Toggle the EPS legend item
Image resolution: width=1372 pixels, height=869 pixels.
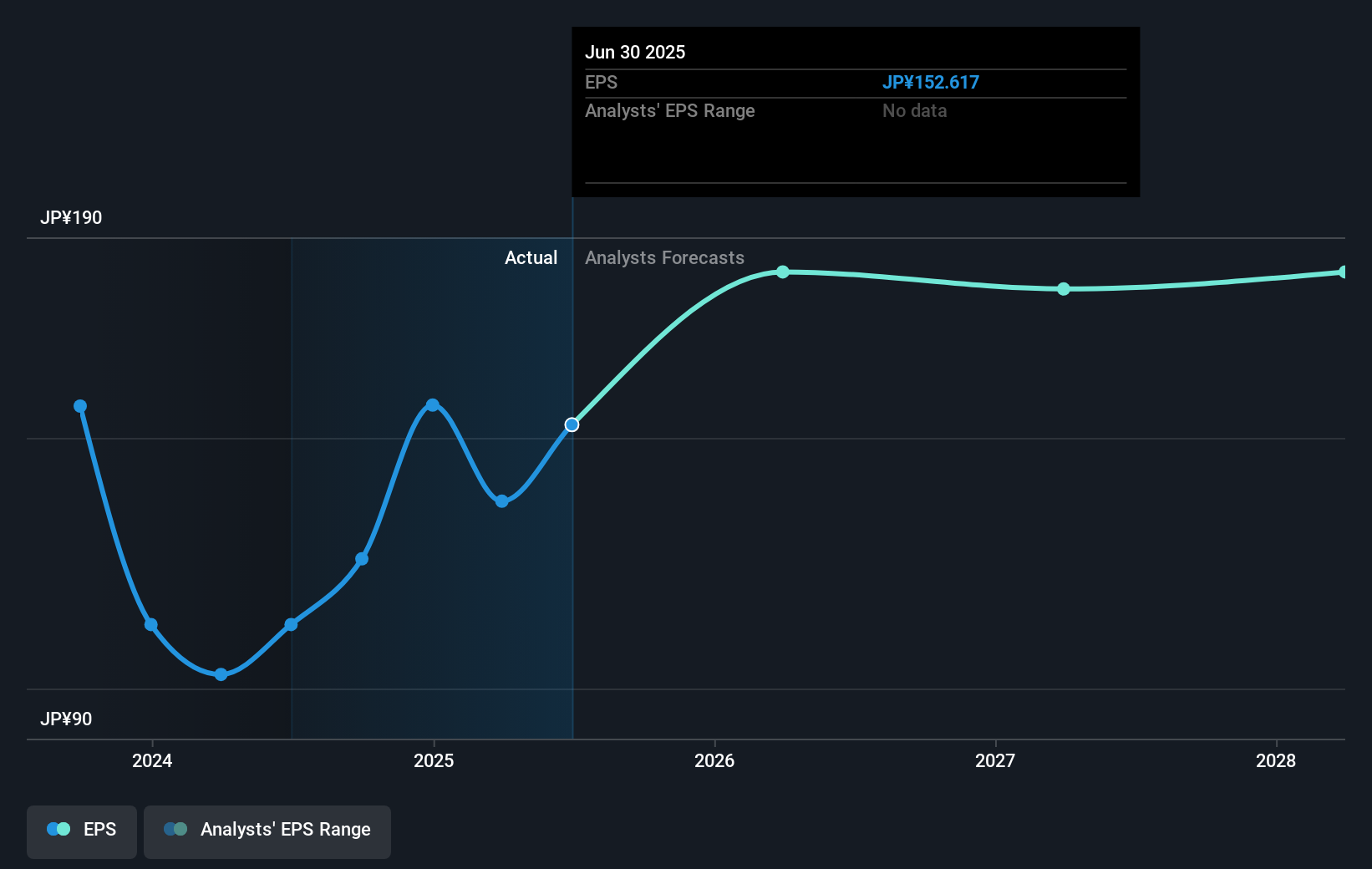point(81,830)
